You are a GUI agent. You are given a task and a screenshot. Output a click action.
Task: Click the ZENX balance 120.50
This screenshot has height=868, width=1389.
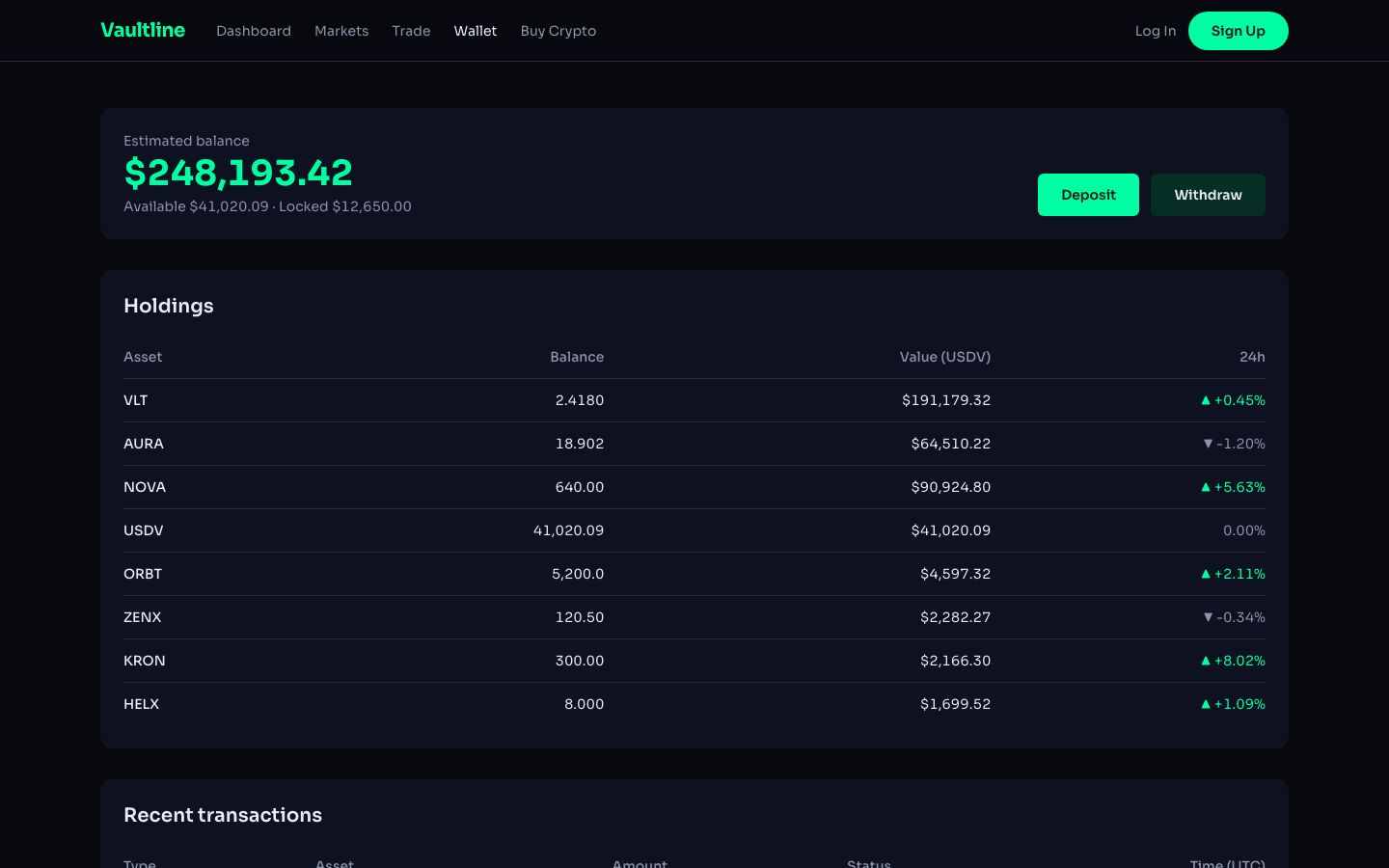[x=580, y=617]
